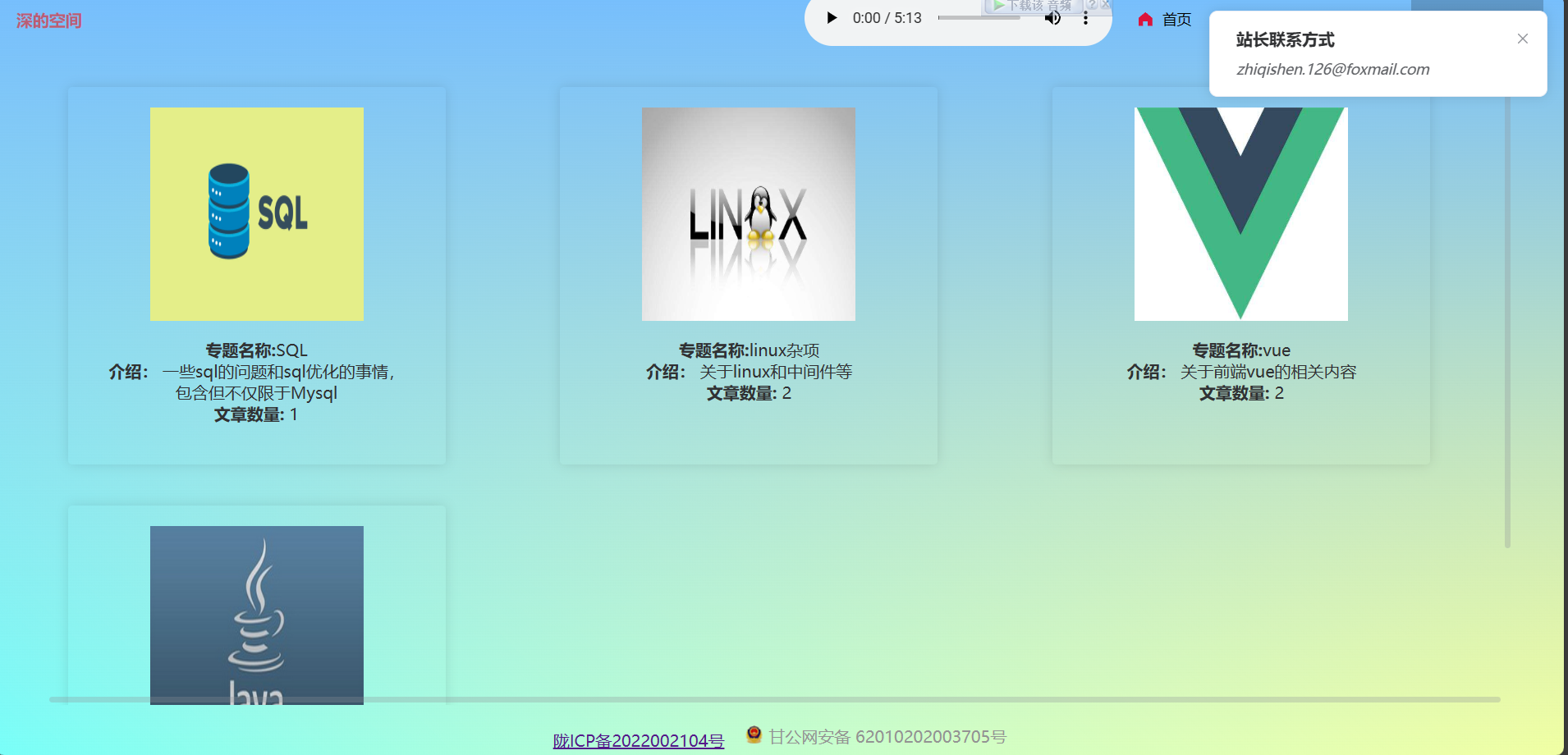The image size is (1568, 755).
Task: Click the 关于linux和中间件等 description
Action: tap(776, 372)
